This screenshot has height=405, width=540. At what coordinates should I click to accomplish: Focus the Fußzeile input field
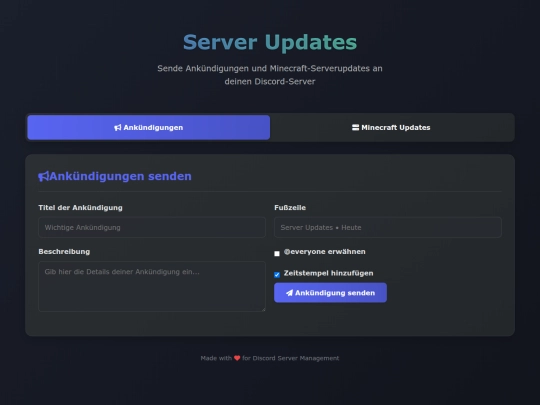tap(388, 227)
